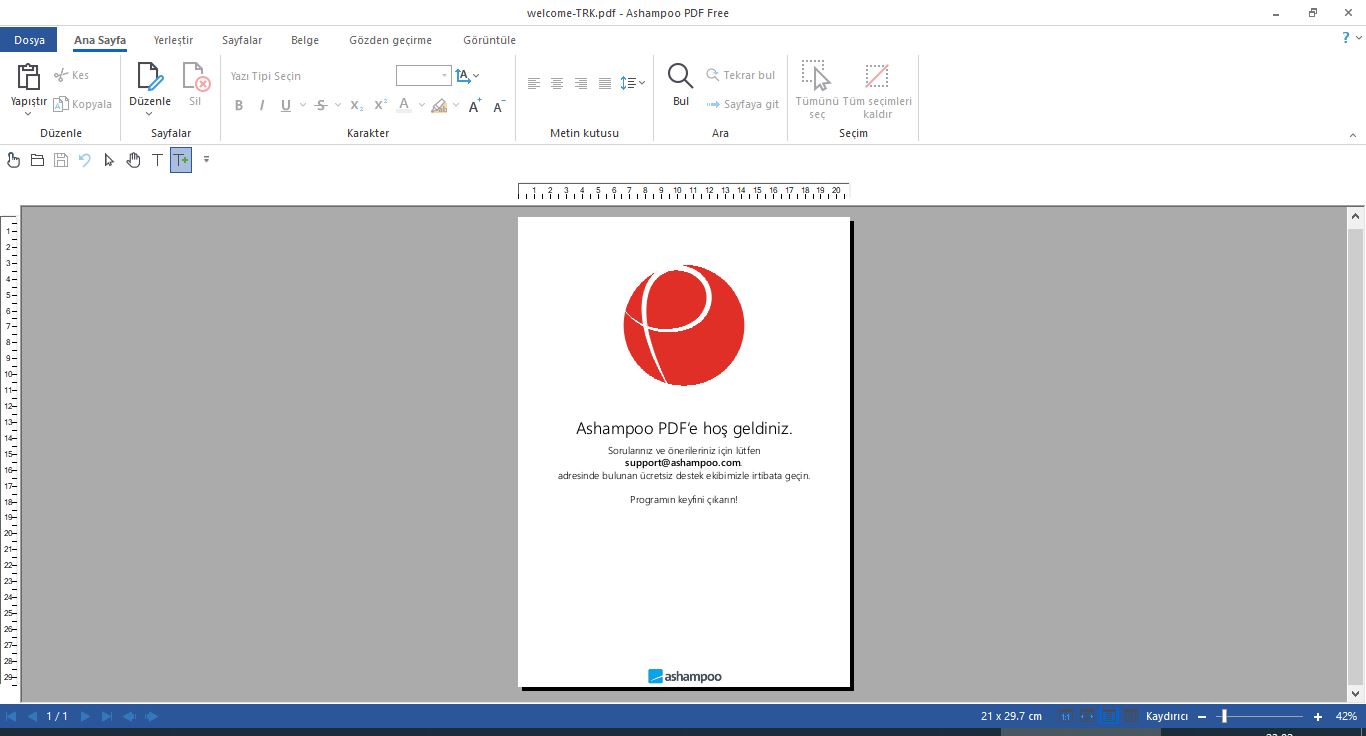Image resolution: width=1366 pixels, height=736 pixels.
Task: Apply strikethrough with the S icon
Action: [x=320, y=105]
